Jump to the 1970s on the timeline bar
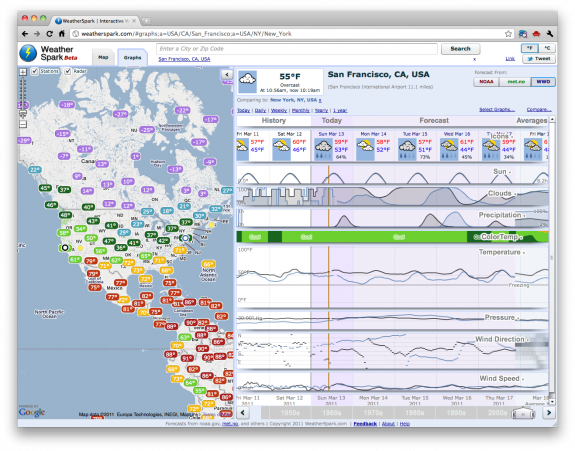This screenshot has width=575, height=451. (373, 413)
